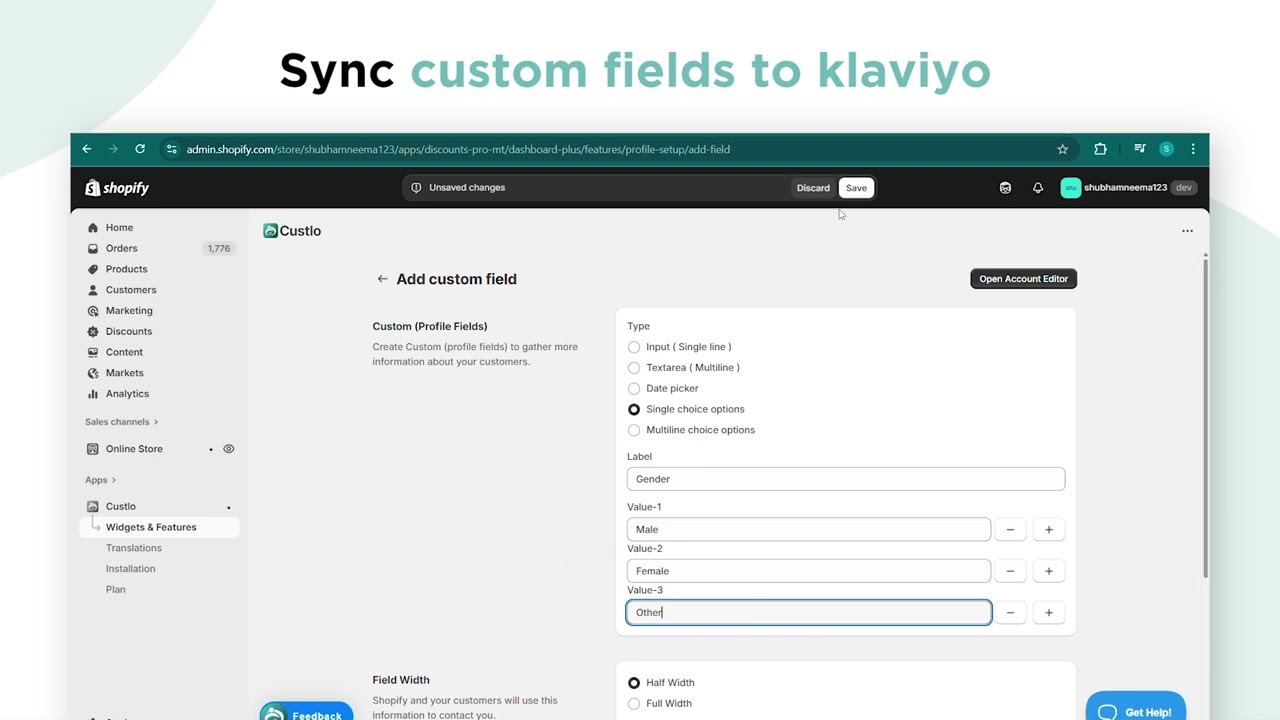Screen dimensions: 1280x720
Task: Click the browser forward arrow
Action: pyautogui.click(x=113, y=149)
